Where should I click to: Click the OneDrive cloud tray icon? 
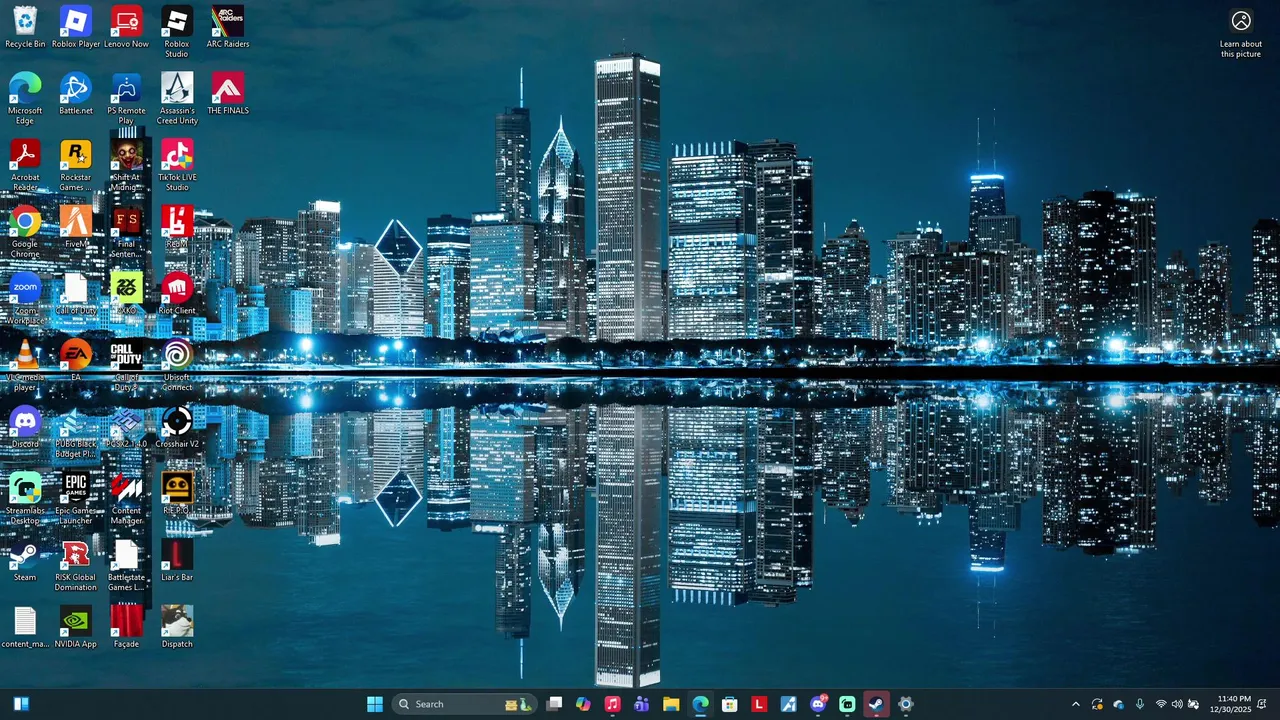pyautogui.click(x=1118, y=704)
